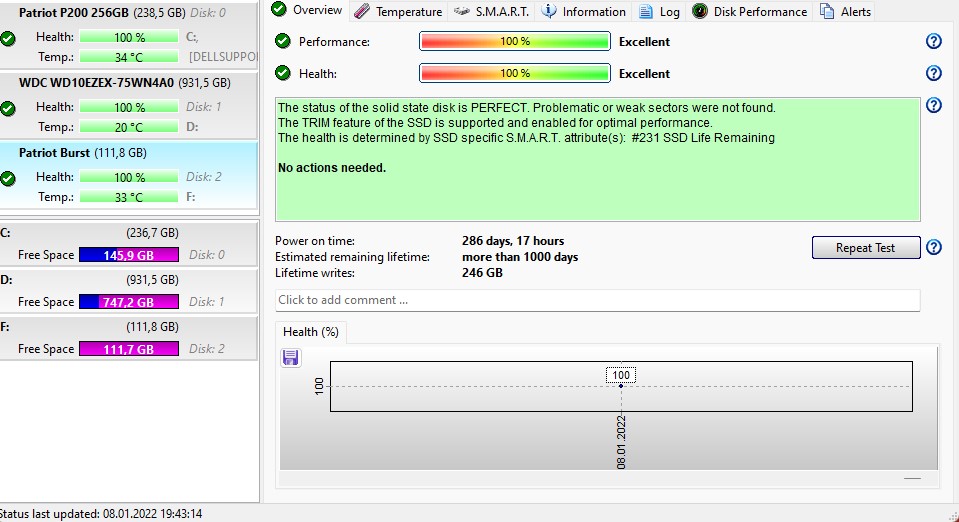
Task: Click the pages icon on Alerts tab
Action: pos(827,11)
